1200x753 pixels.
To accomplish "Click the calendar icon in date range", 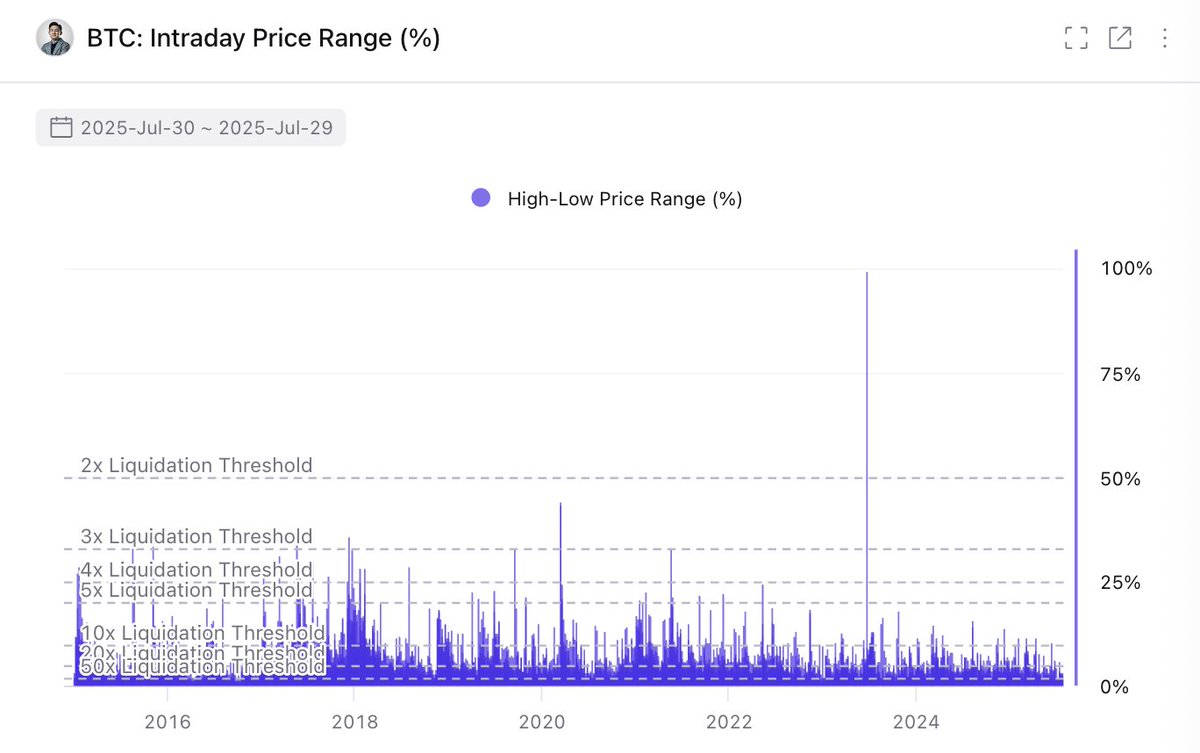I will click(x=61, y=127).
